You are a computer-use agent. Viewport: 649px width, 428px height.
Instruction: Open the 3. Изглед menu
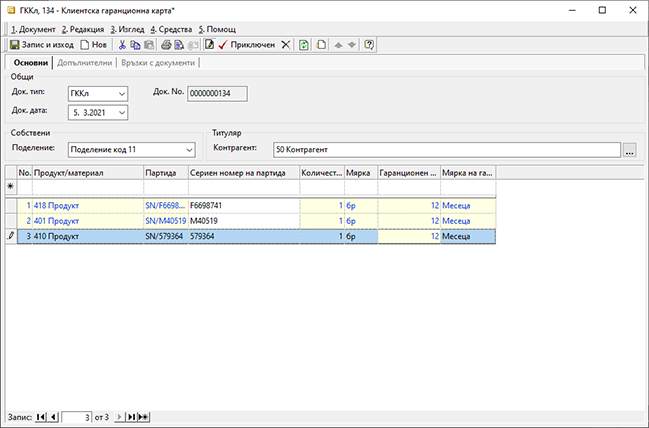(127, 29)
